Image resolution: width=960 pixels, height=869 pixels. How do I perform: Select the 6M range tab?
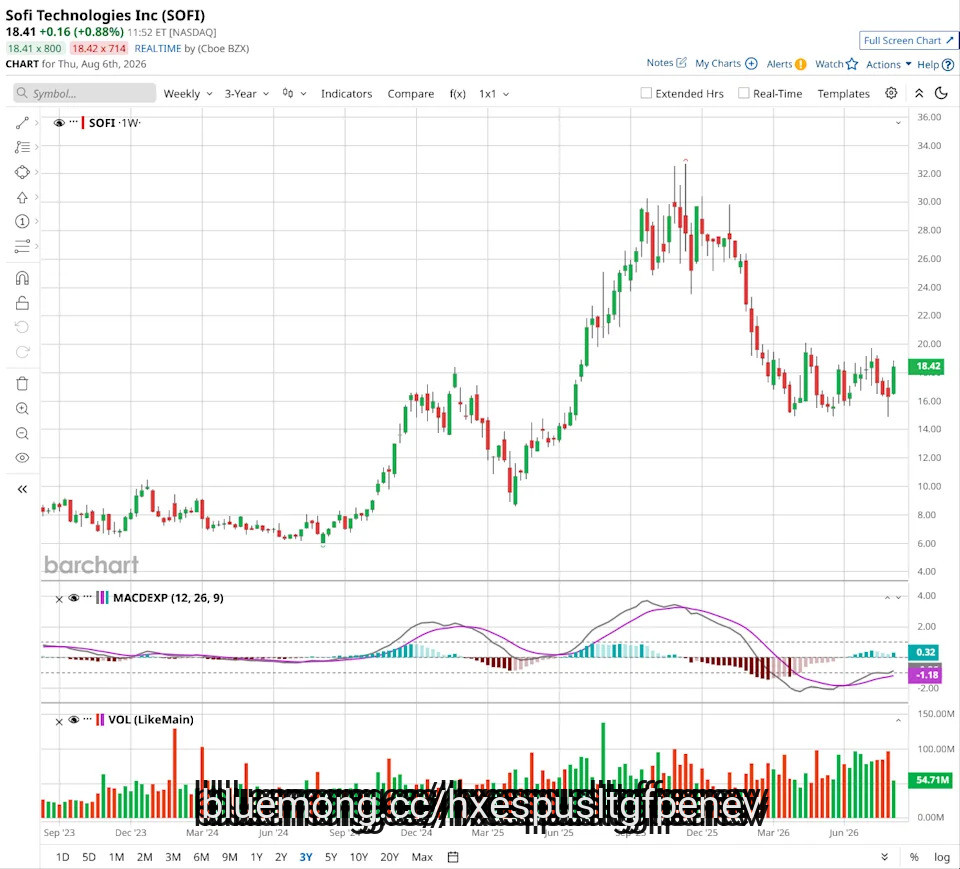point(201,857)
